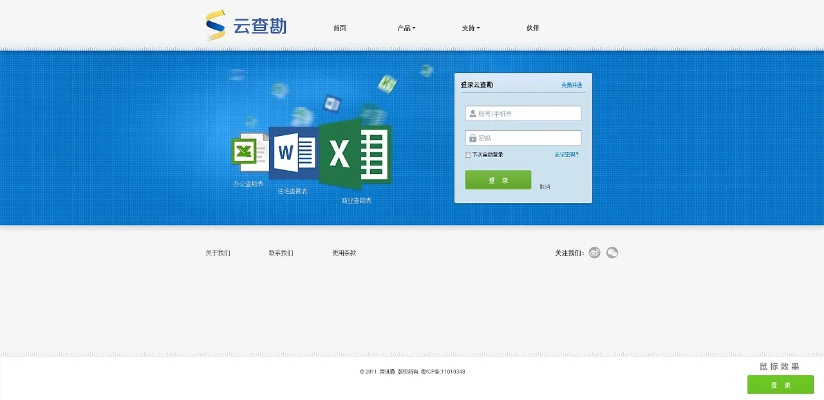Click the user icon in account field

(473, 113)
